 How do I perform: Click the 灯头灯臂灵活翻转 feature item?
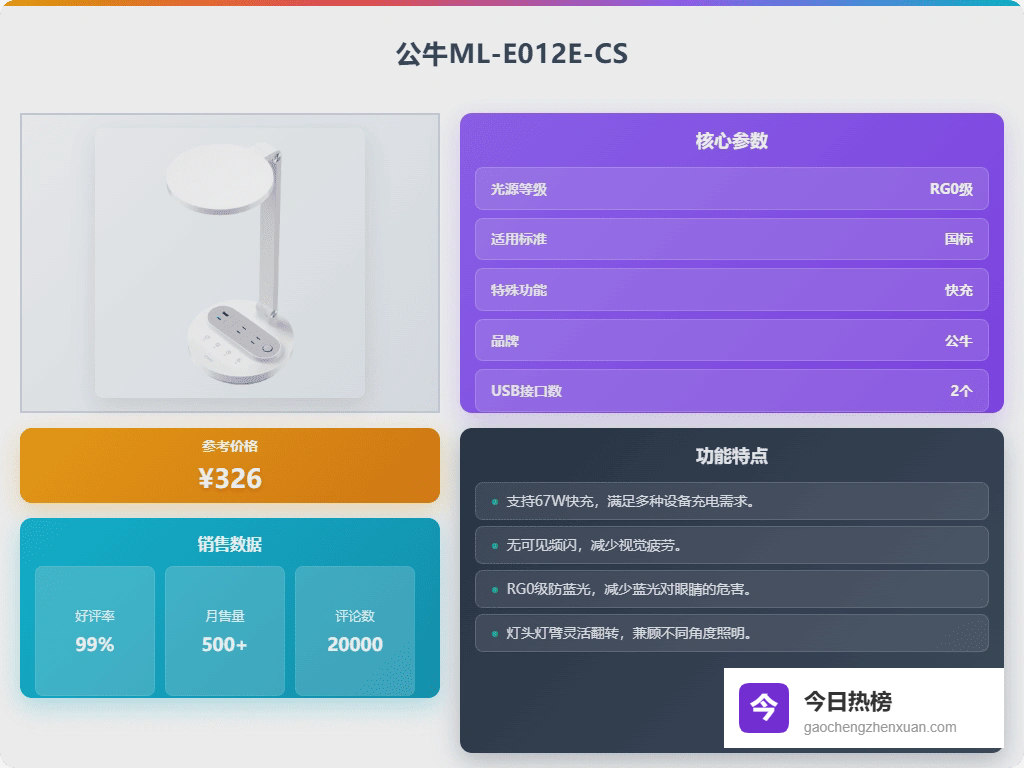tap(731, 633)
